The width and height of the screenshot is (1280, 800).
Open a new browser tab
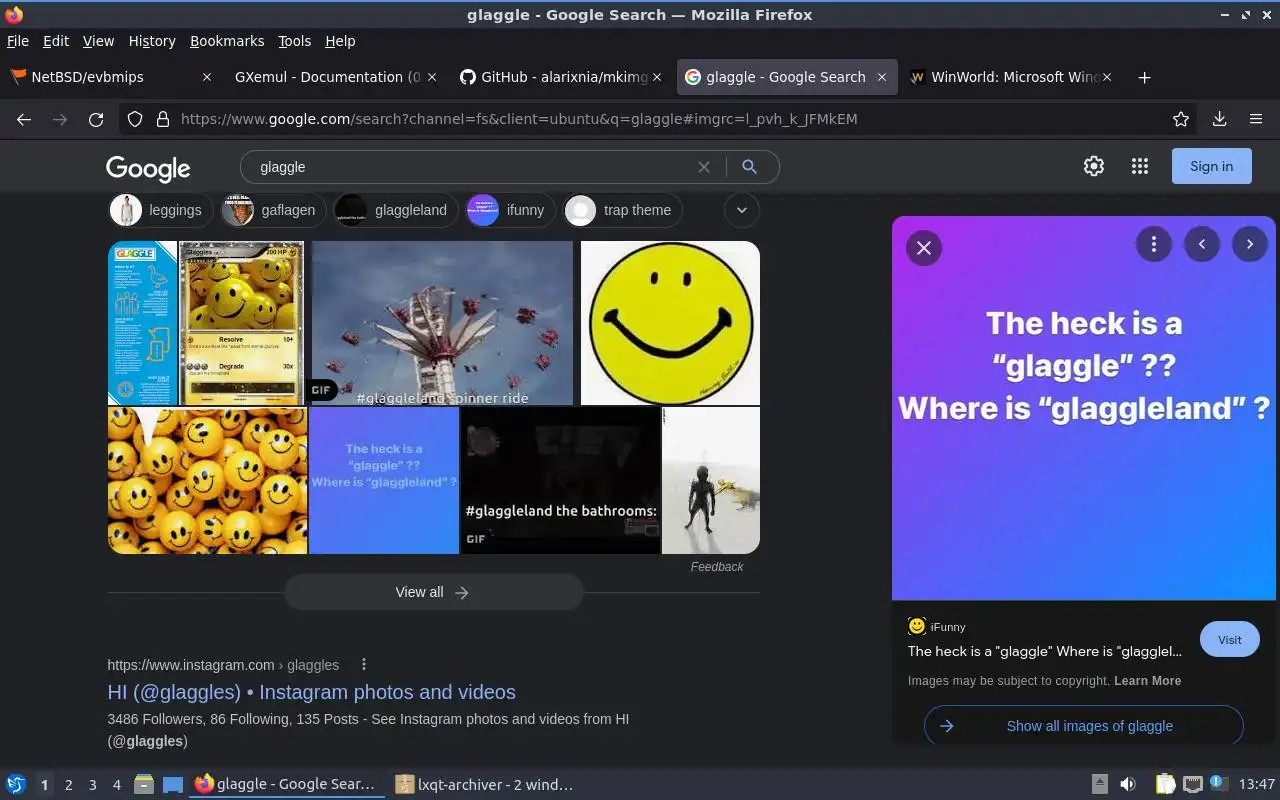(x=1145, y=77)
